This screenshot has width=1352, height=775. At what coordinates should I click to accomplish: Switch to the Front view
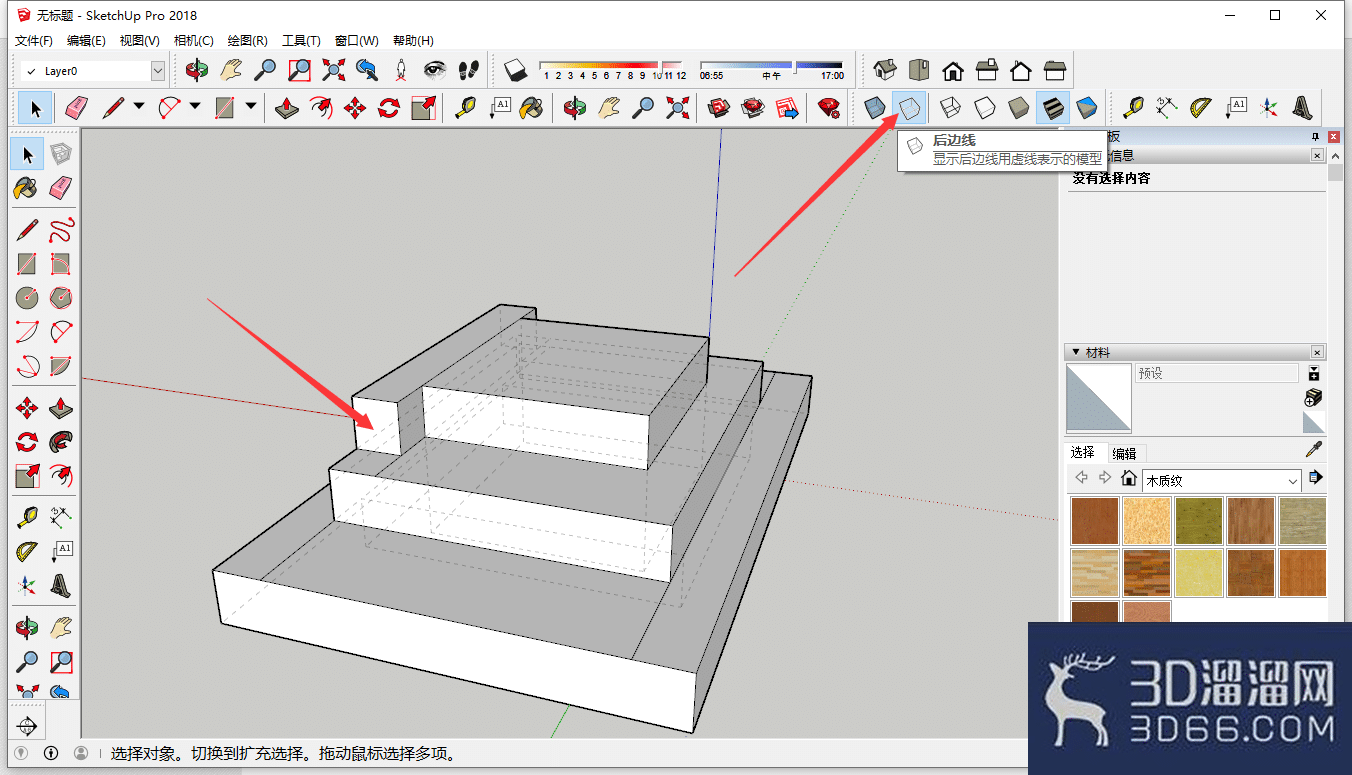click(953, 70)
